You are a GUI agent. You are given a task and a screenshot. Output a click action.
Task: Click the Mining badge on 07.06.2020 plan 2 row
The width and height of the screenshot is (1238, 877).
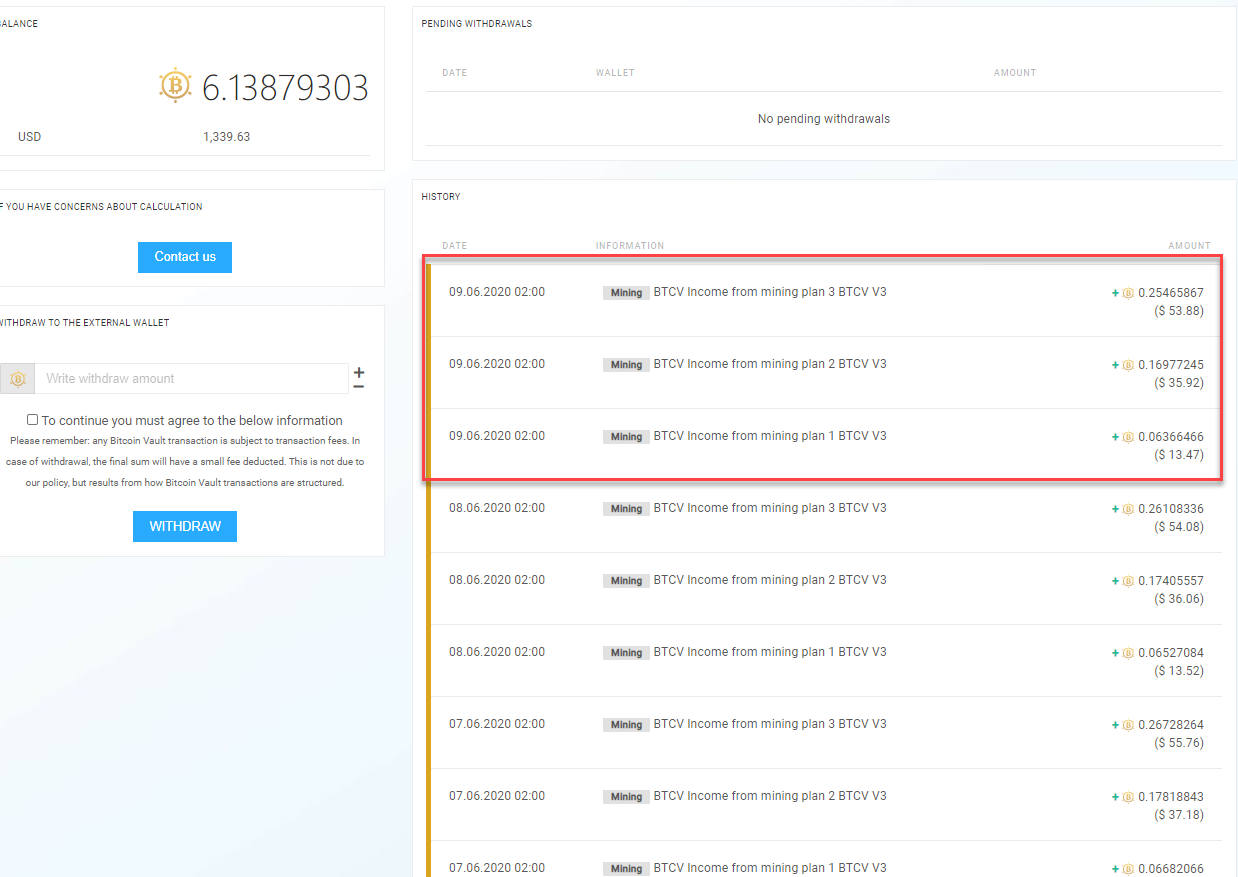pos(626,797)
